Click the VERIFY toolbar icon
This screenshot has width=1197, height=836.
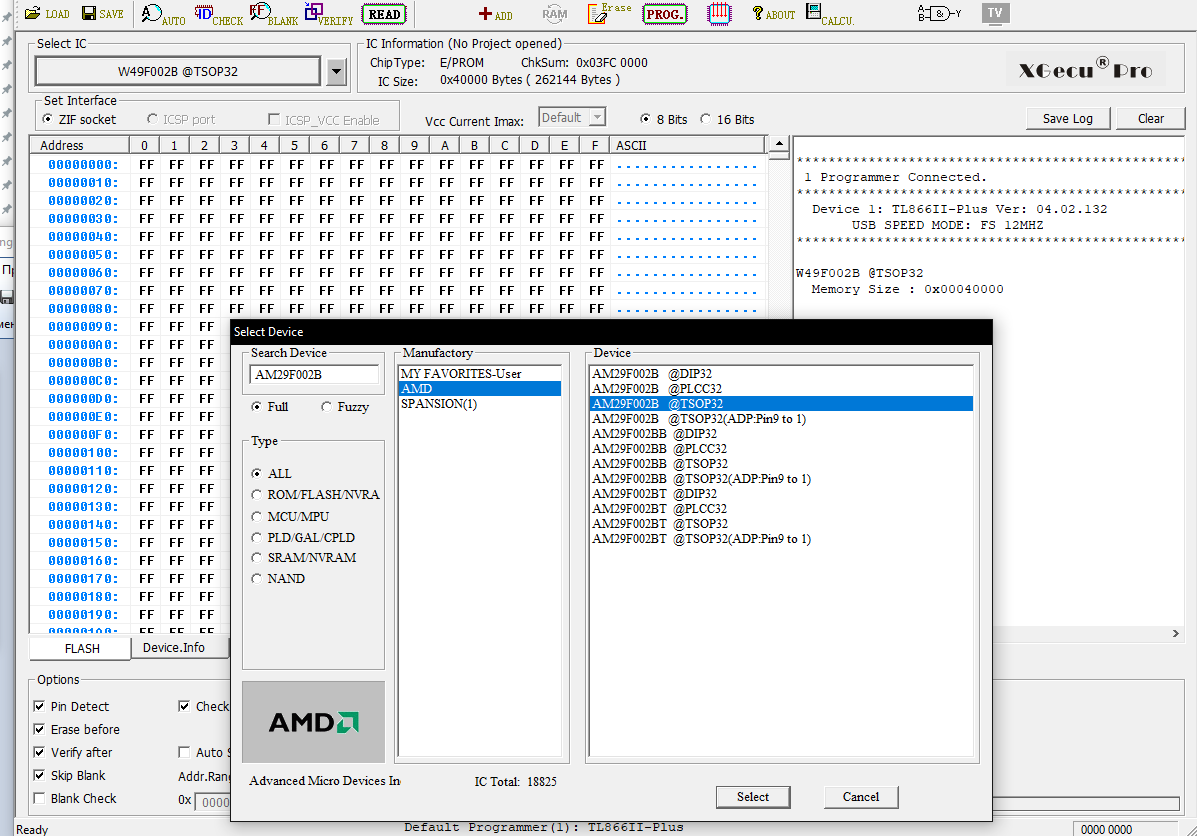(x=329, y=15)
